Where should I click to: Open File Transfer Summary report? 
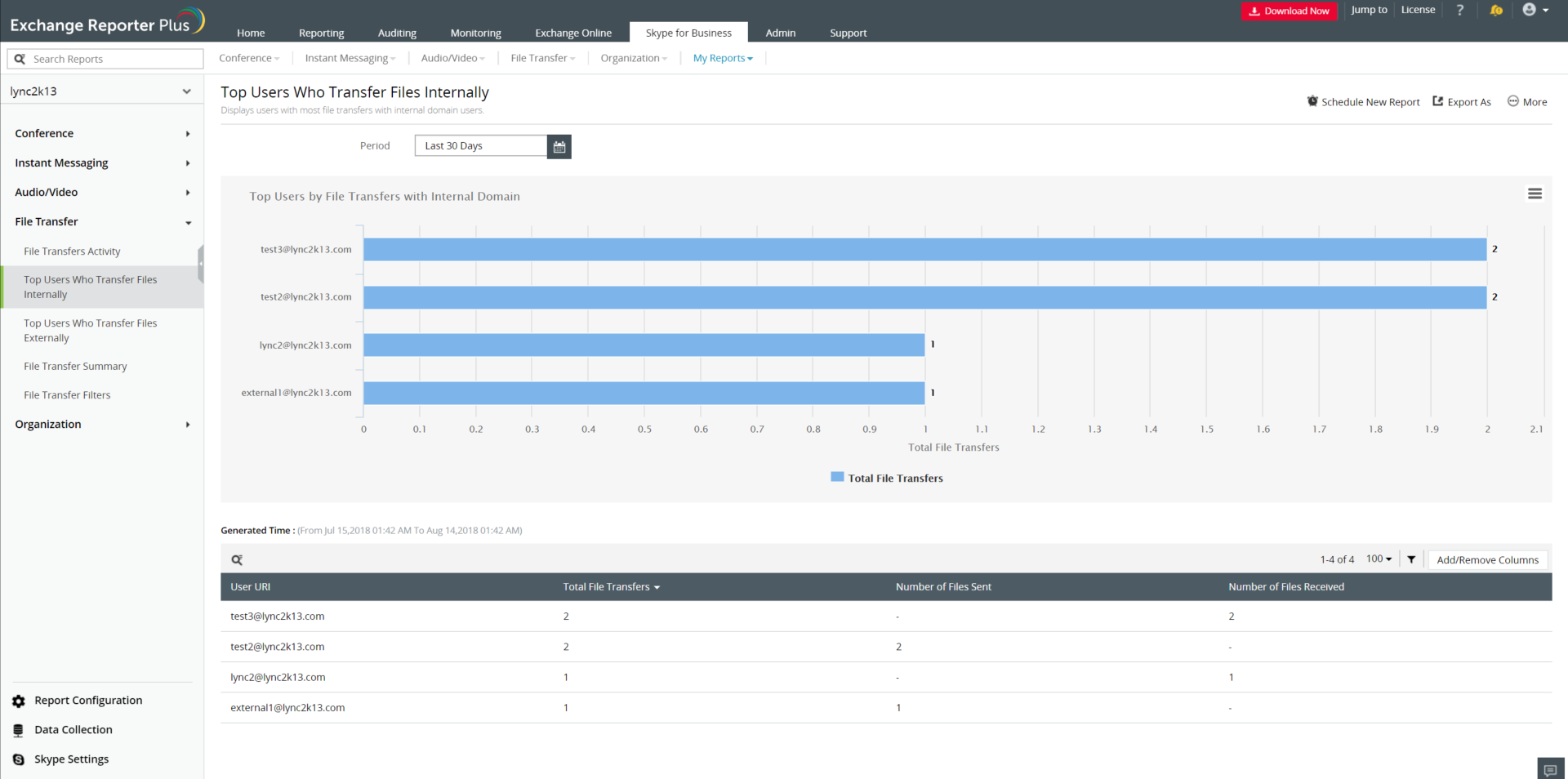(75, 367)
